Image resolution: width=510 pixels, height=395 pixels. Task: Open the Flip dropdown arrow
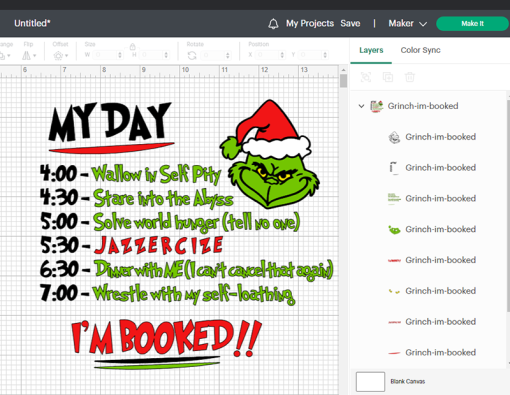(34, 56)
